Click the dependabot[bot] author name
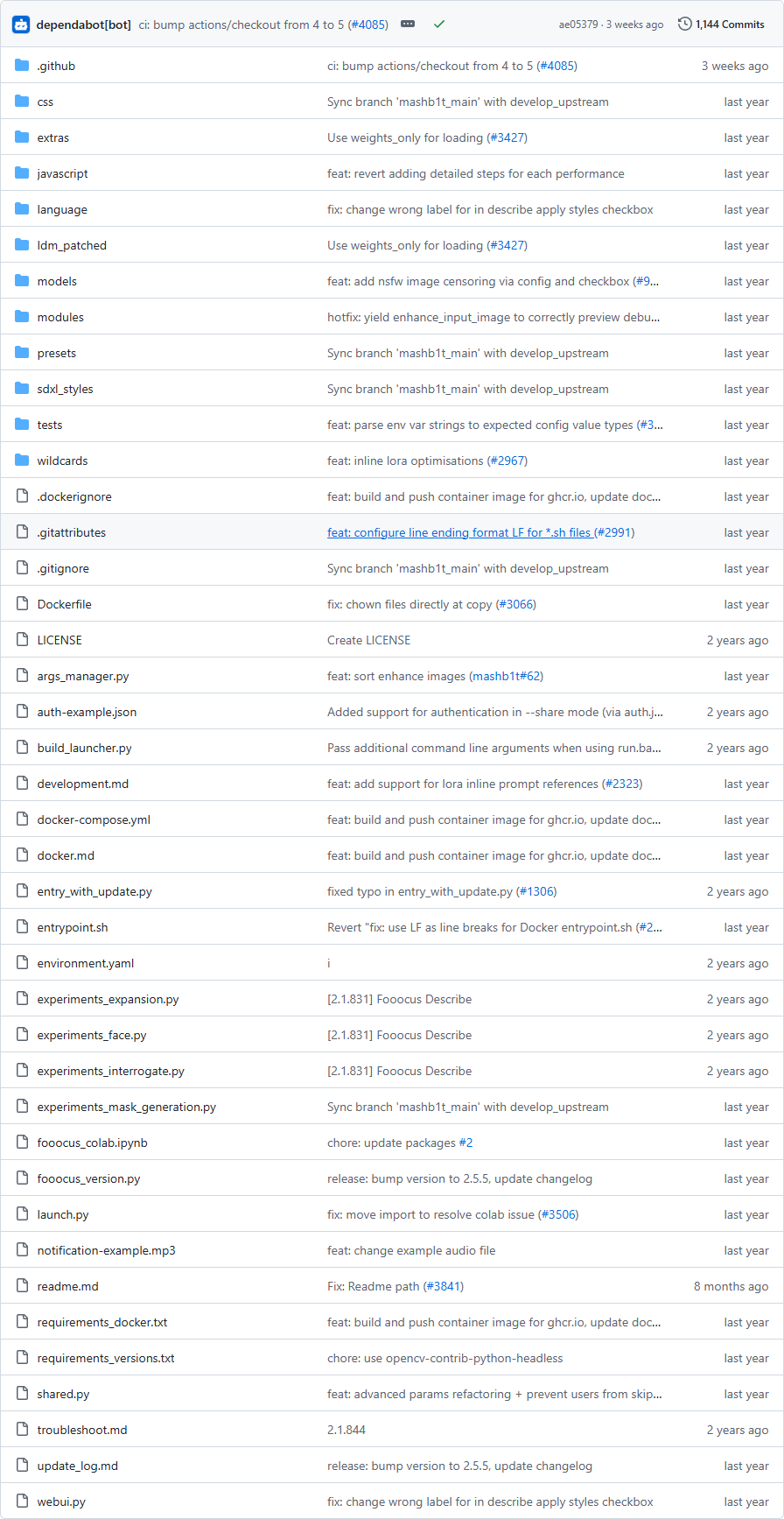The width and height of the screenshot is (784, 1519). (84, 25)
